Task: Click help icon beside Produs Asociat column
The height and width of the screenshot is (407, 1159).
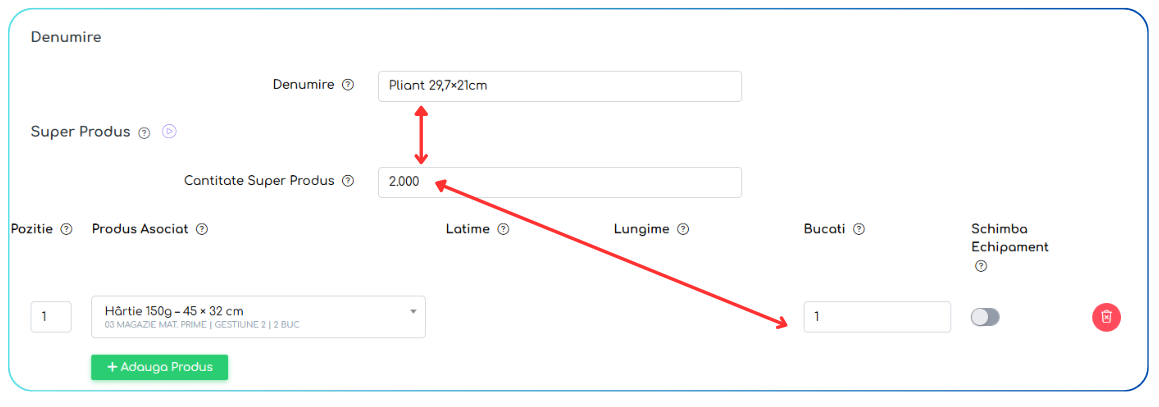Action: point(202,229)
